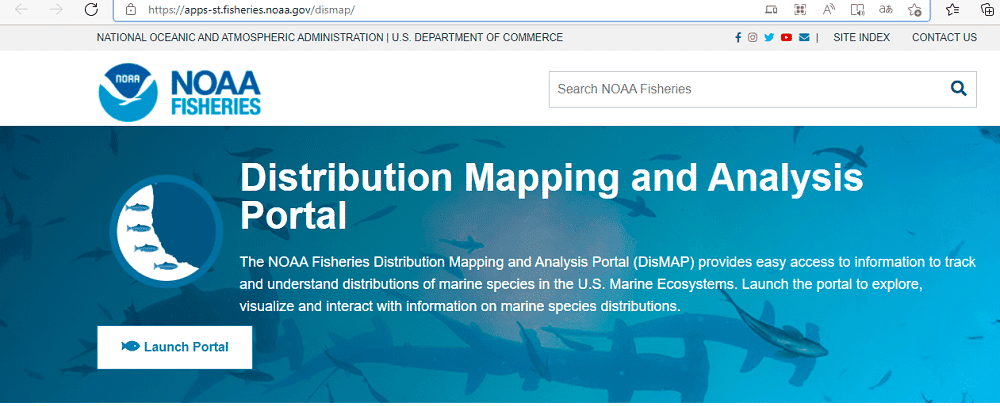Launch Portal button

click(175, 347)
